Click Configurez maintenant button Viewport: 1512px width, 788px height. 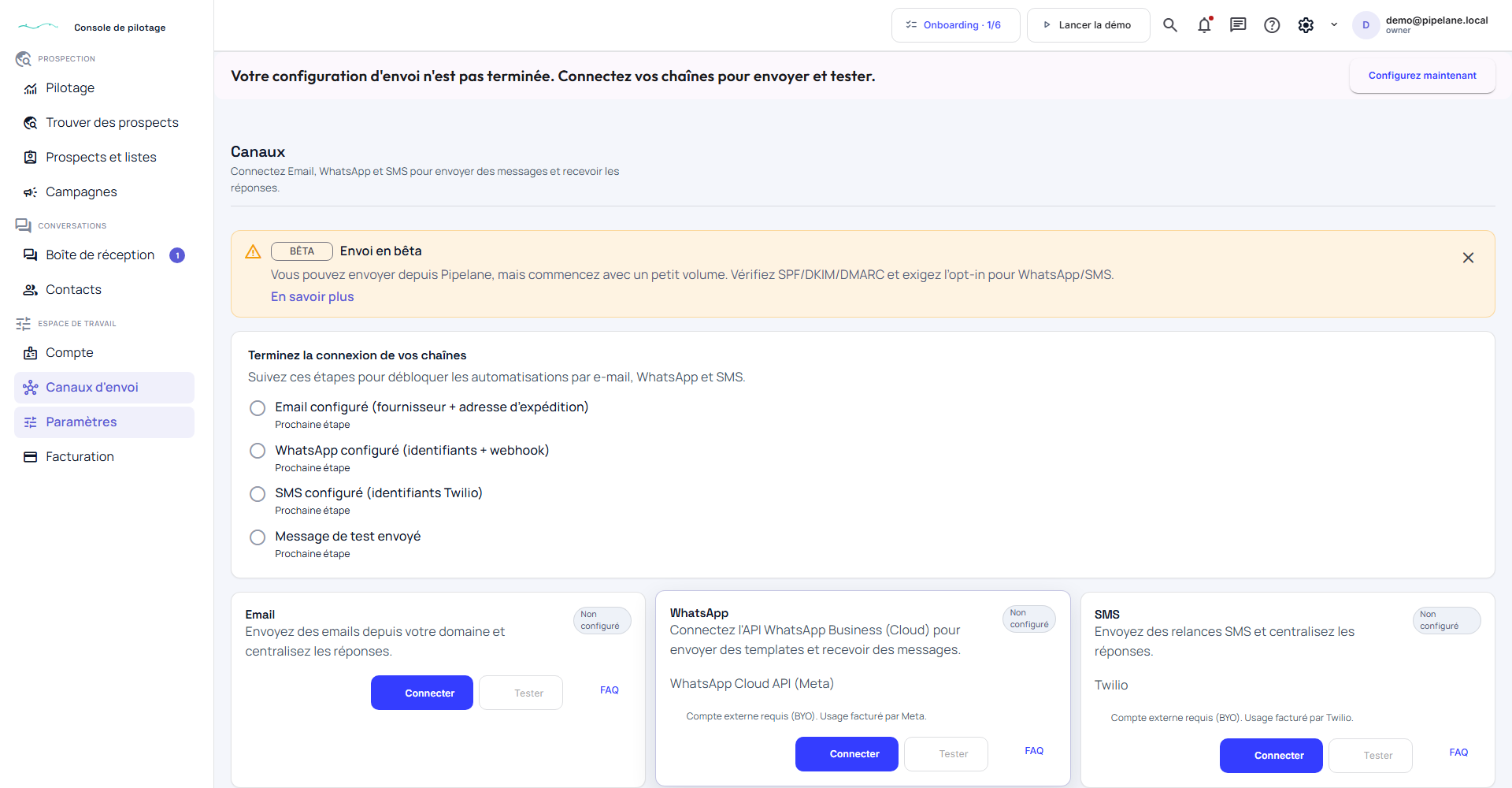tap(1422, 76)
